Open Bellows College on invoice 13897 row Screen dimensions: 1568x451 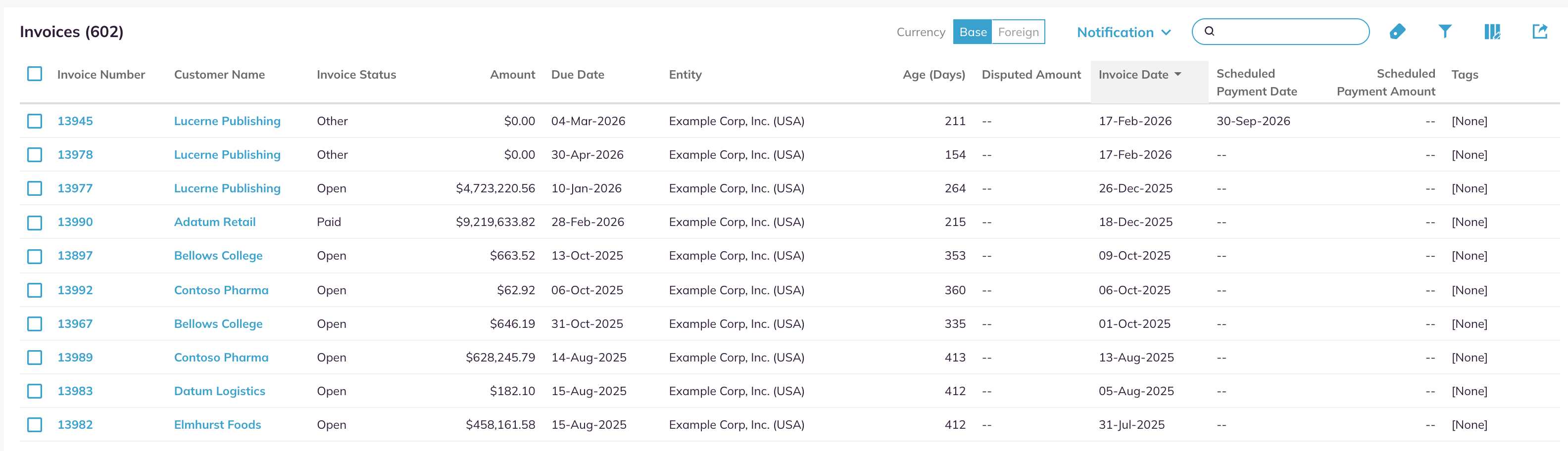coord(219,256)
